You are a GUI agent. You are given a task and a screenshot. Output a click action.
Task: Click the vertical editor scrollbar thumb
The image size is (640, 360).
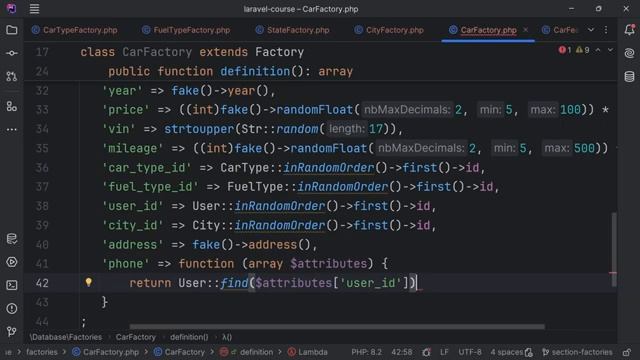(x=614, y=249)
